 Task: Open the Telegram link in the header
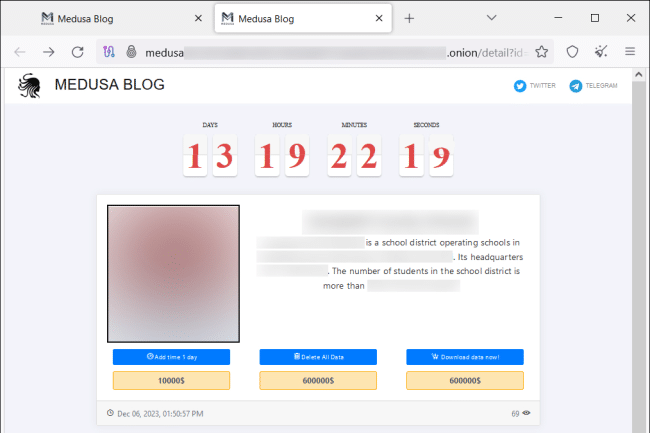click(593, 86)
